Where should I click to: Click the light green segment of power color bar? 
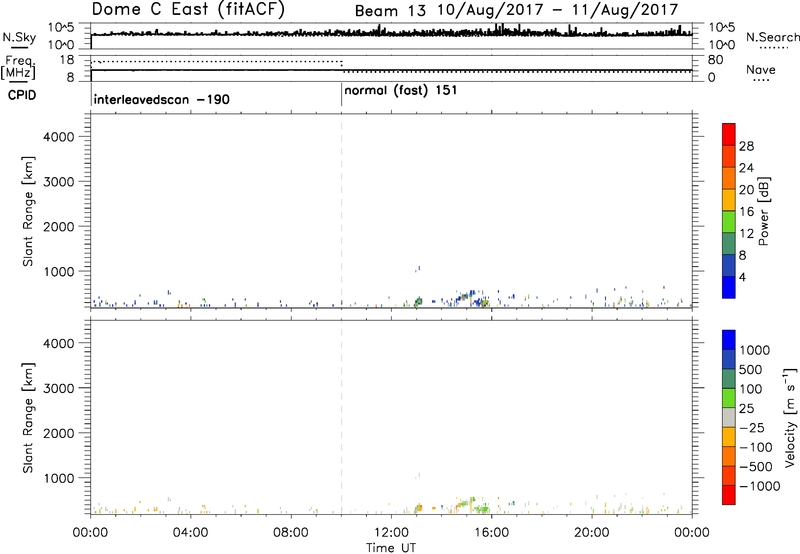click(729, 221)
